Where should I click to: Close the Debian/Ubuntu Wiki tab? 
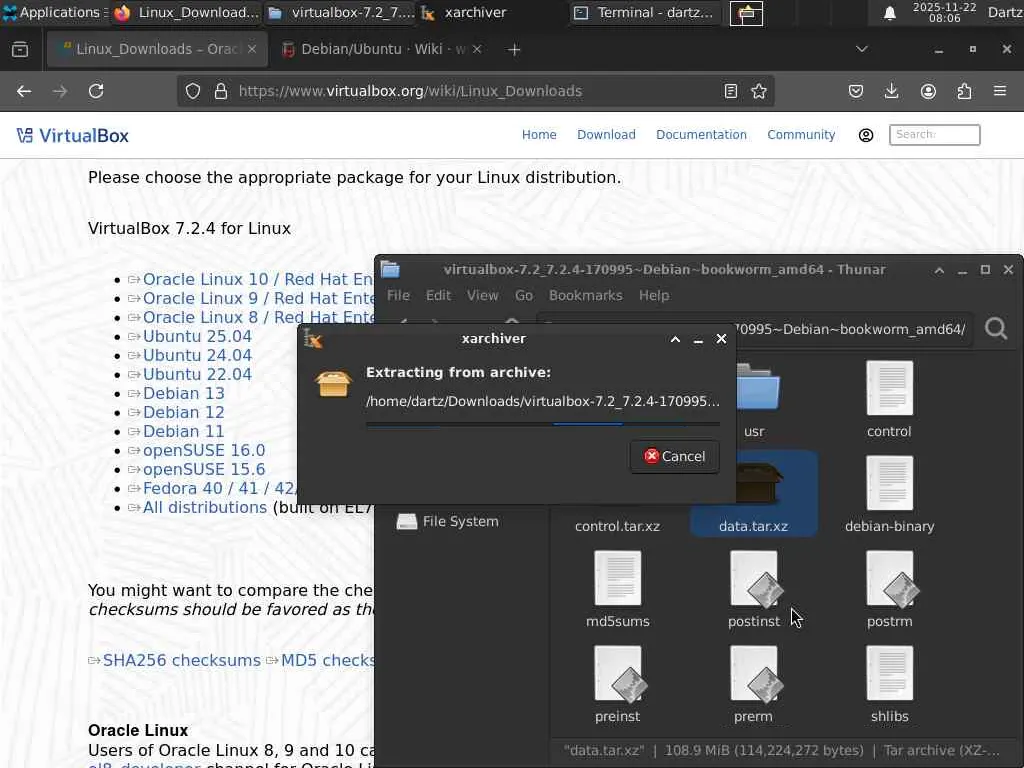tap(477, 50)
